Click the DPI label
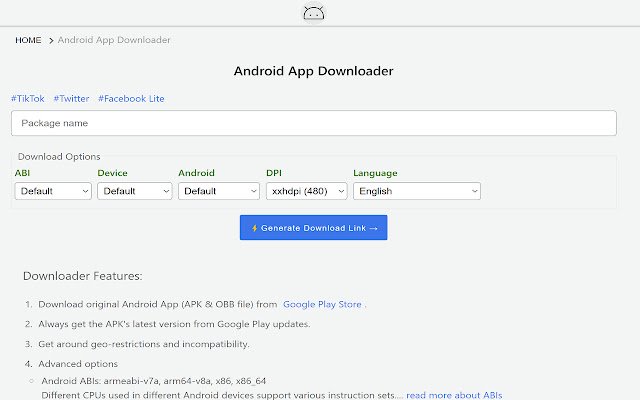640x400 pixels. (x=274, y=173)
